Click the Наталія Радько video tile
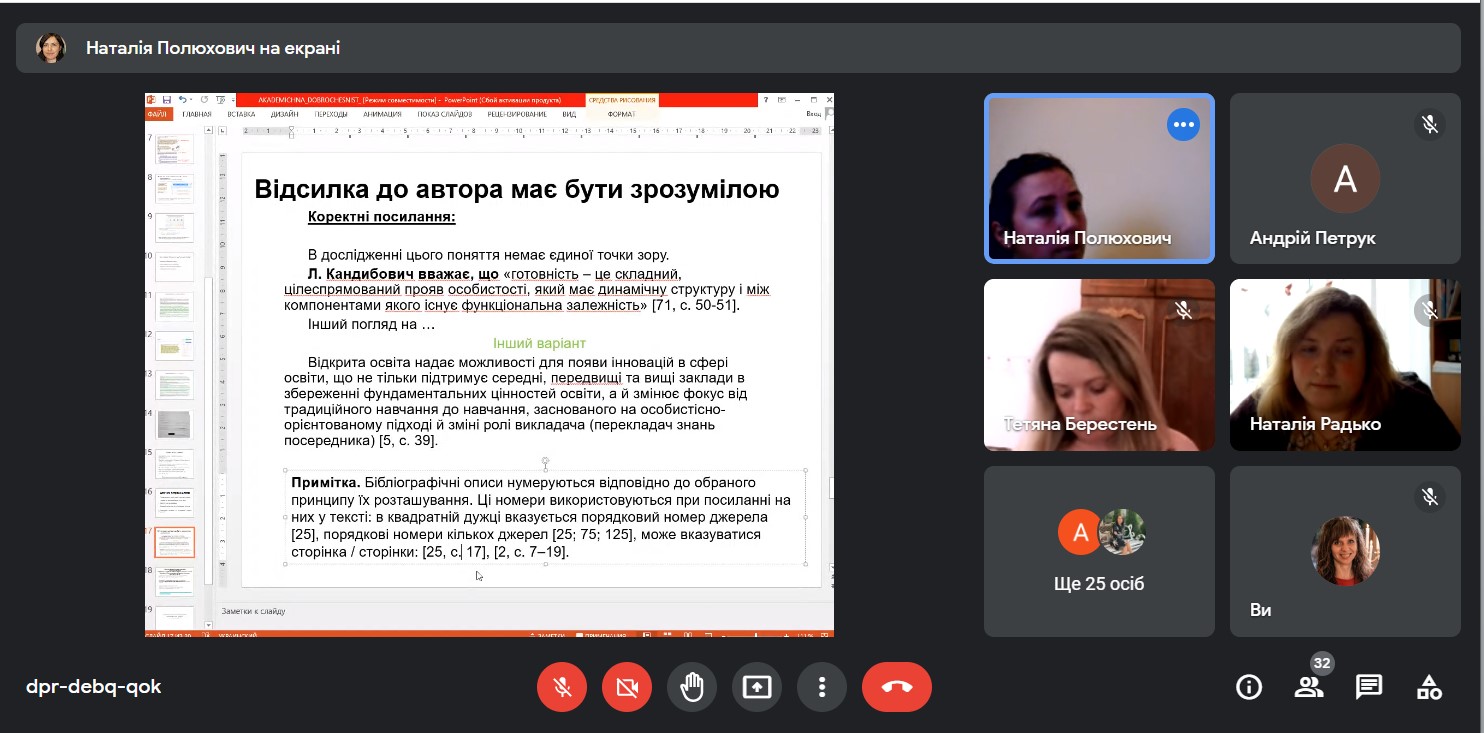The height and width of the screenshot is (733, 1484). pos(1345,365)
